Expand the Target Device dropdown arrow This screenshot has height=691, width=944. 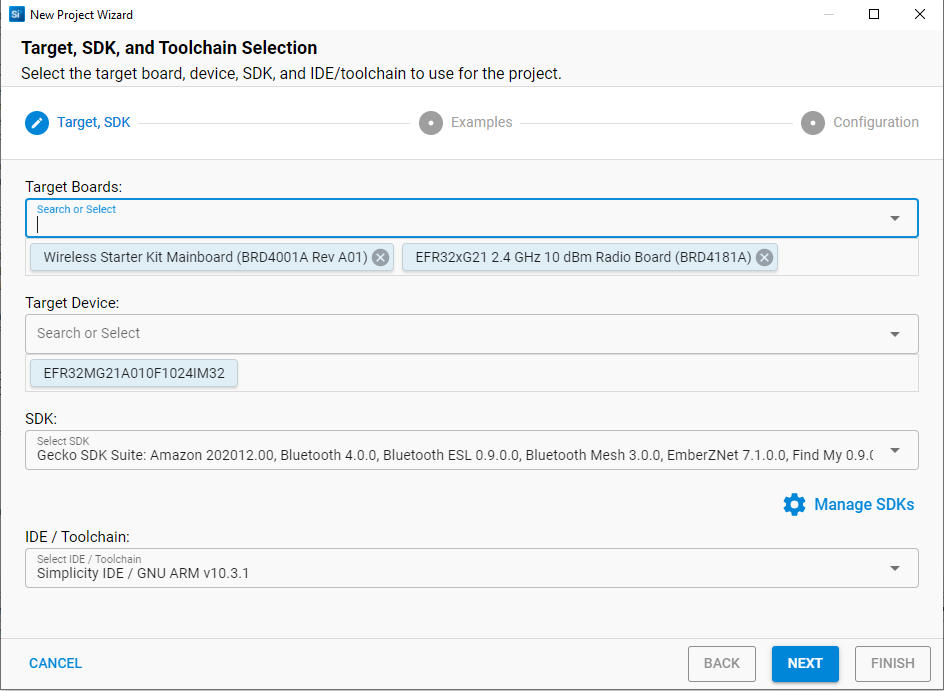pyautogui.click(x=895, y=334)
